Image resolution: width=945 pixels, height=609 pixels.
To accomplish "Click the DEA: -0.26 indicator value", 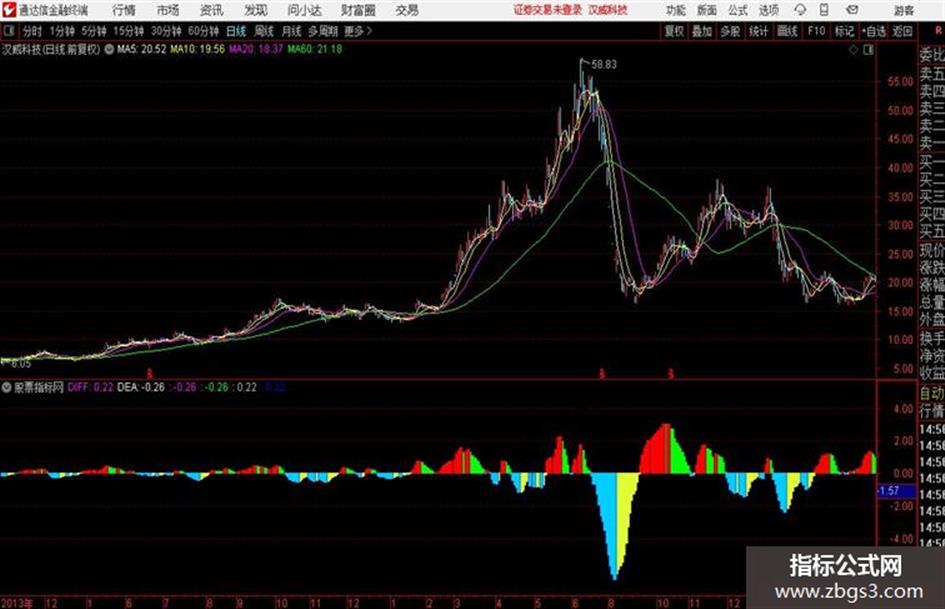I will pyautogui.click(x=141, y=387).
